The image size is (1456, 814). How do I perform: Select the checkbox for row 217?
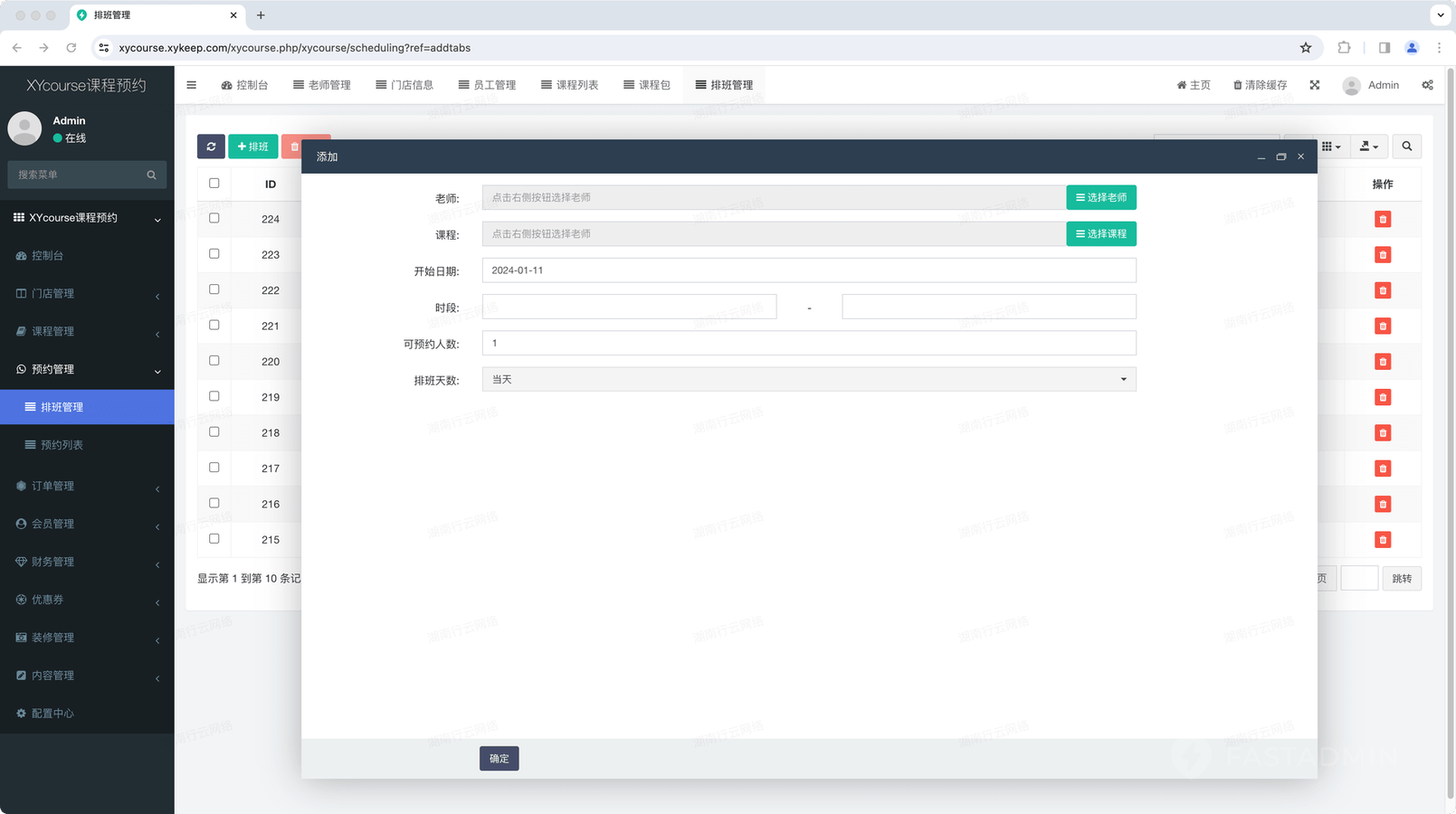214,468
